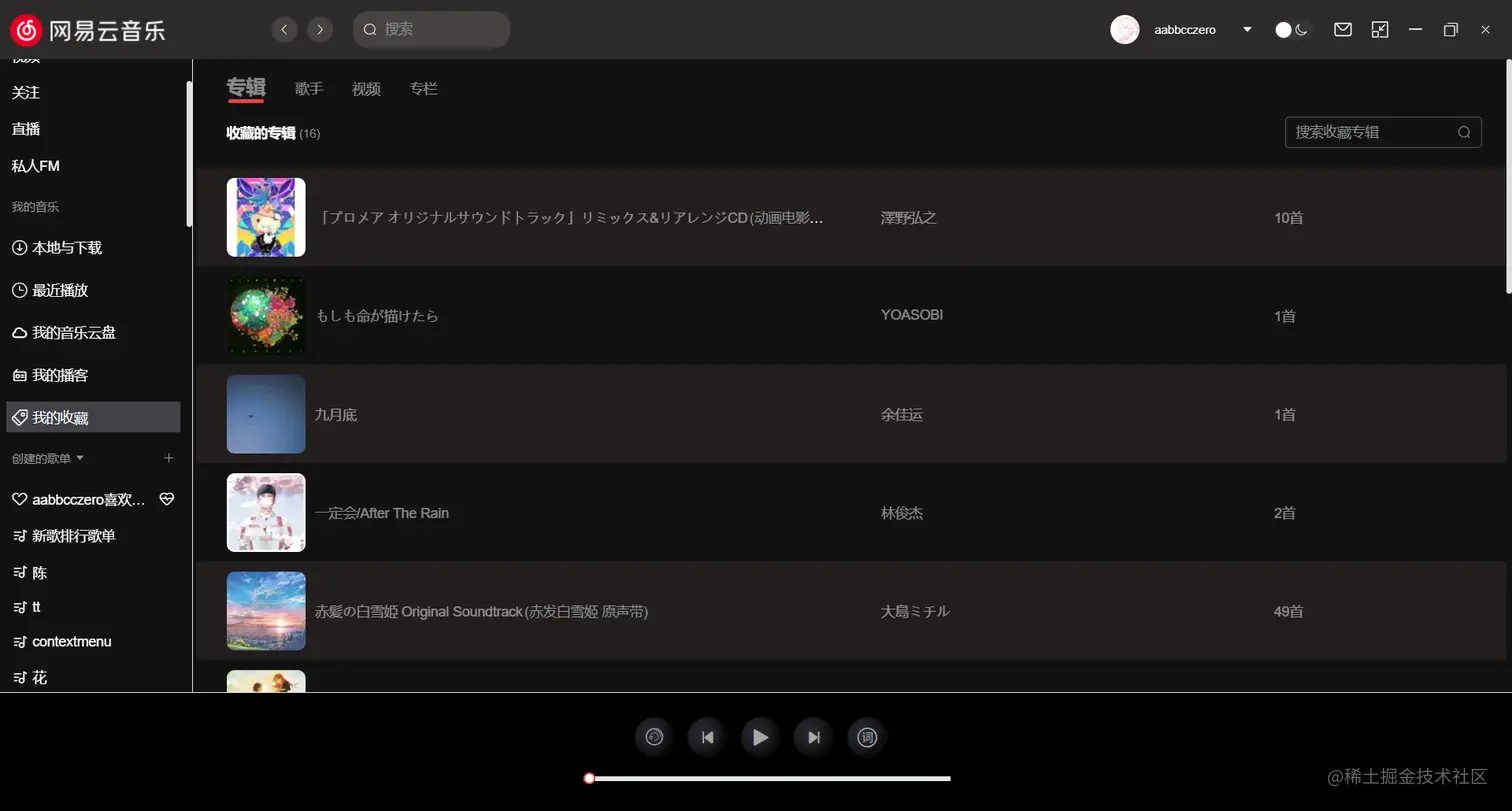The image size is (1512, 811).
Task: Click the 10首 track count
Action: click(x=1288, y=217)
